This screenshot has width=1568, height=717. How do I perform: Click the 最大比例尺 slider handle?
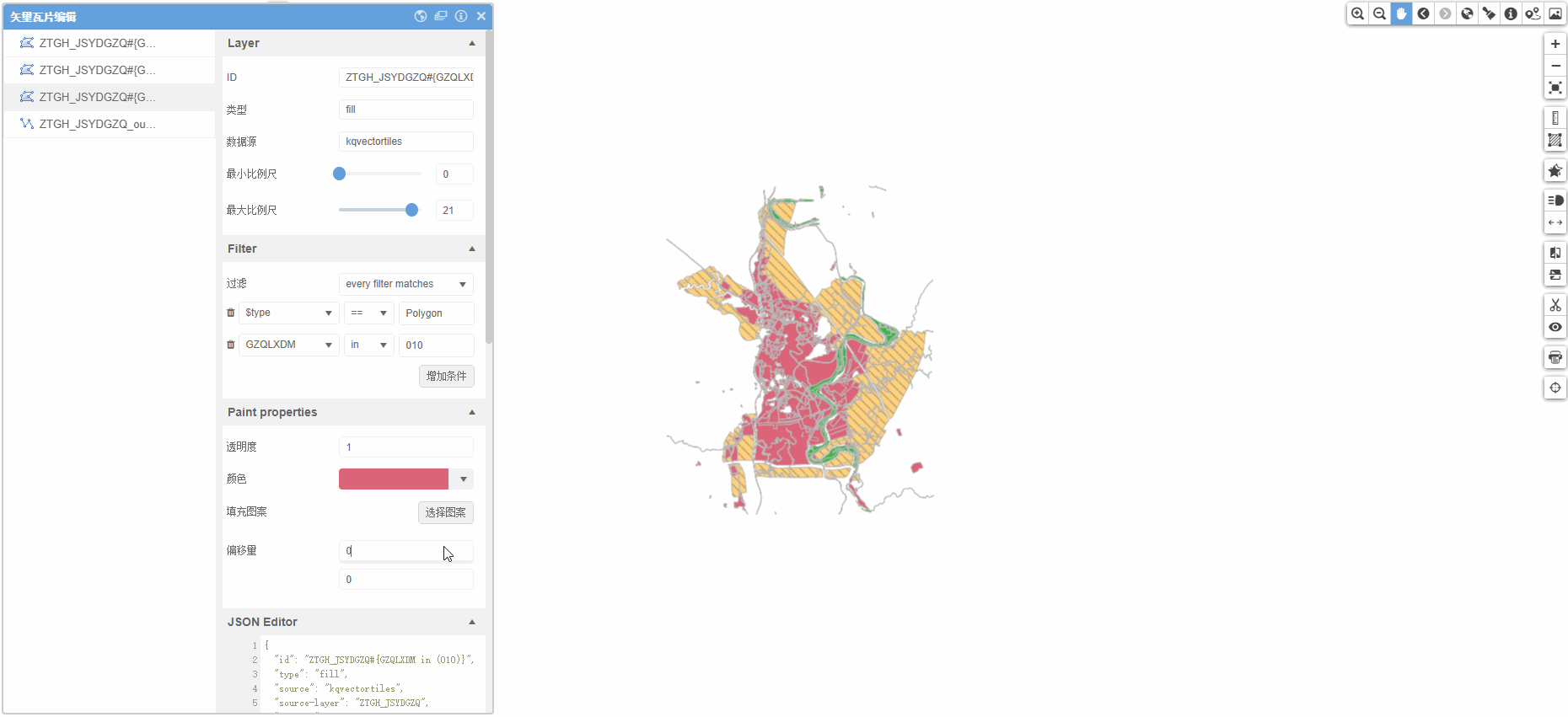[x=411, y=210]
